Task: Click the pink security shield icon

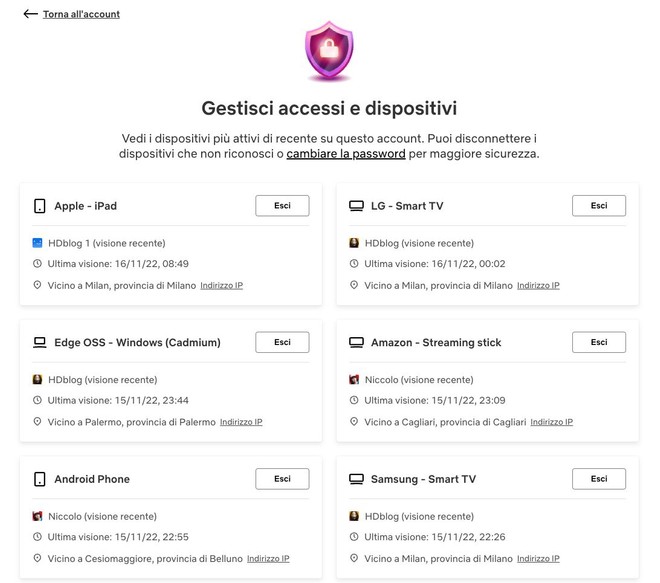Action: click(x=329, y=51)
